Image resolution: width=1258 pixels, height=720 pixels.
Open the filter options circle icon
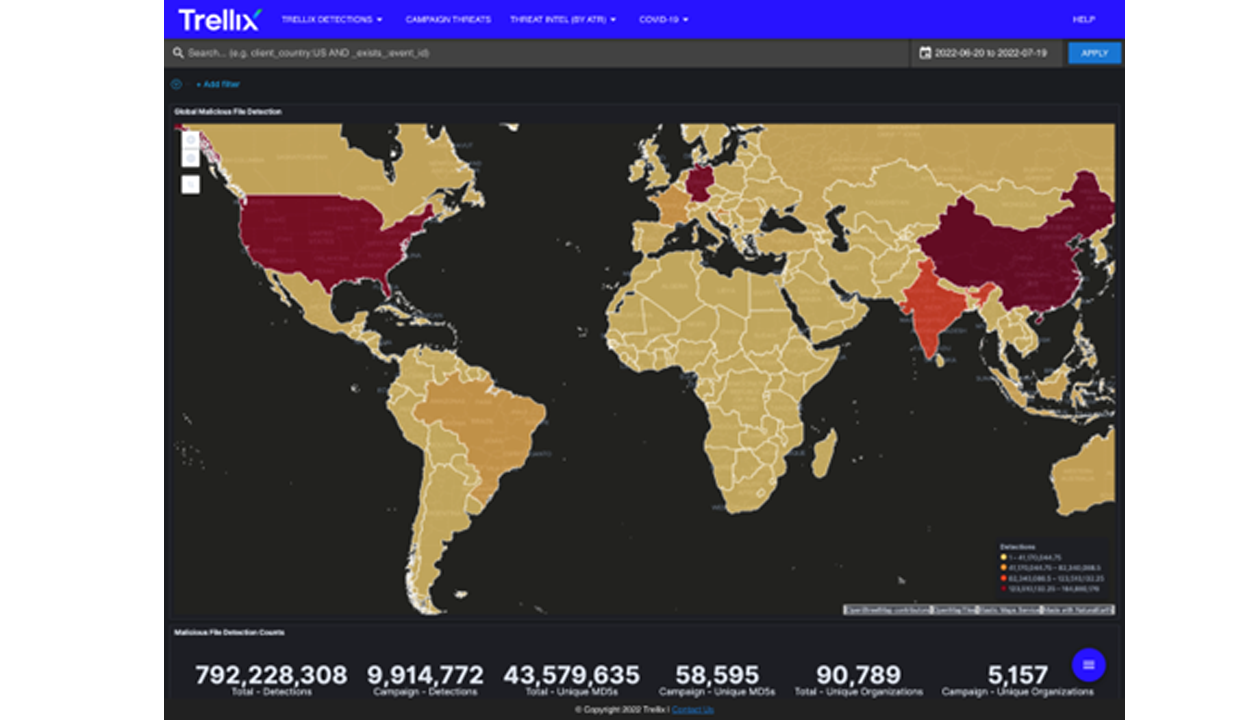coord(177,84)
